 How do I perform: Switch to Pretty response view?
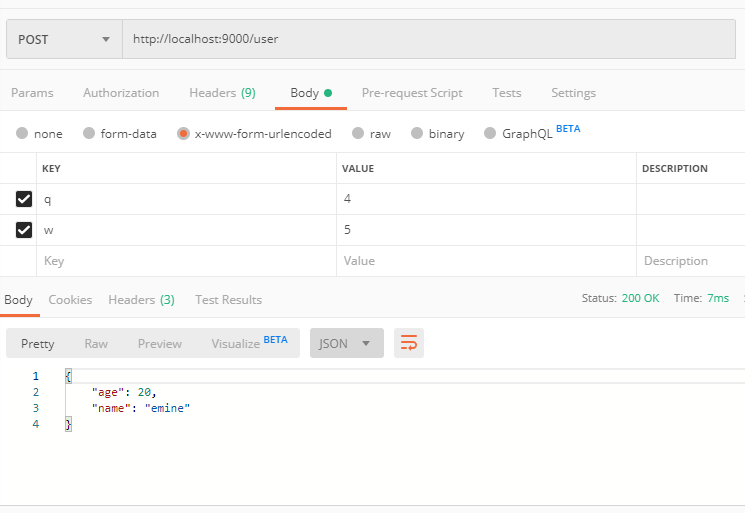(x=38, y=343)
